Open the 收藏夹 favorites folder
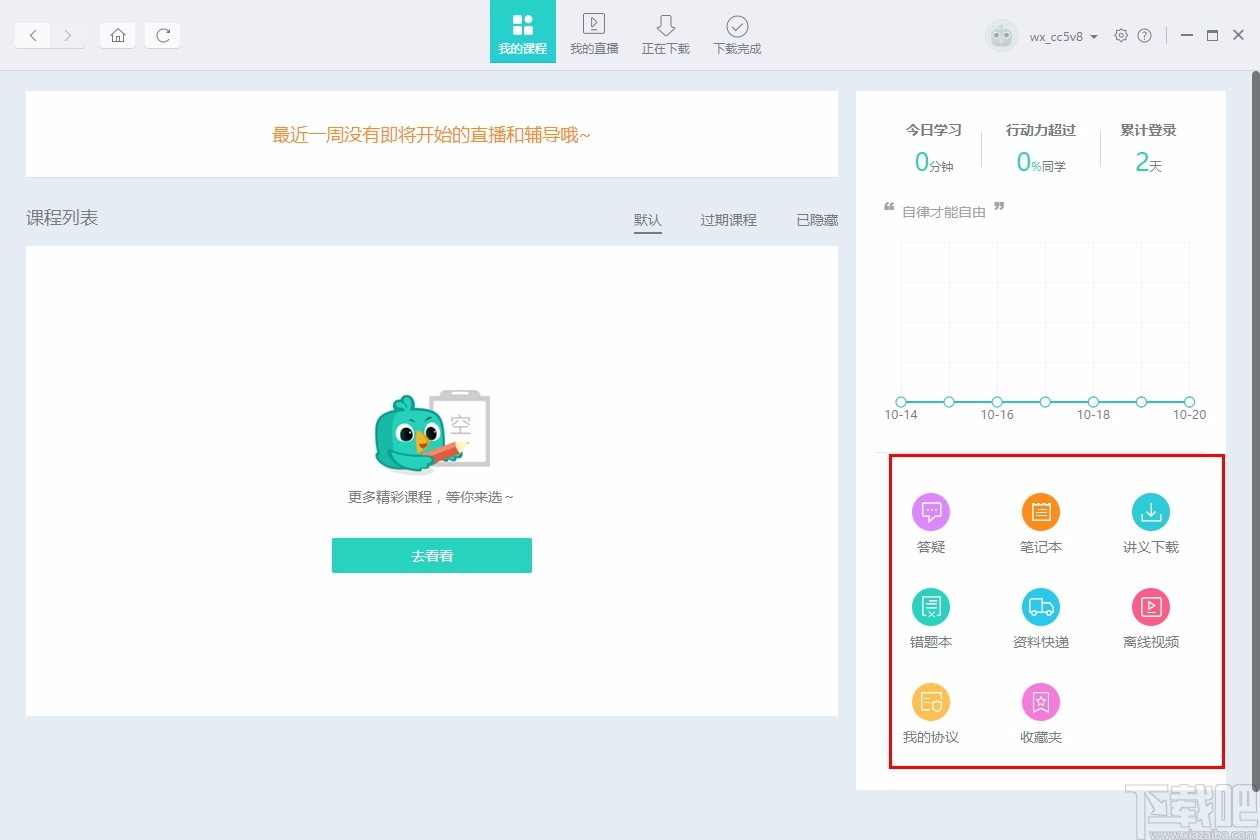The width and height of the screenshot is (1260, 840). click(x=1040, y=710)
